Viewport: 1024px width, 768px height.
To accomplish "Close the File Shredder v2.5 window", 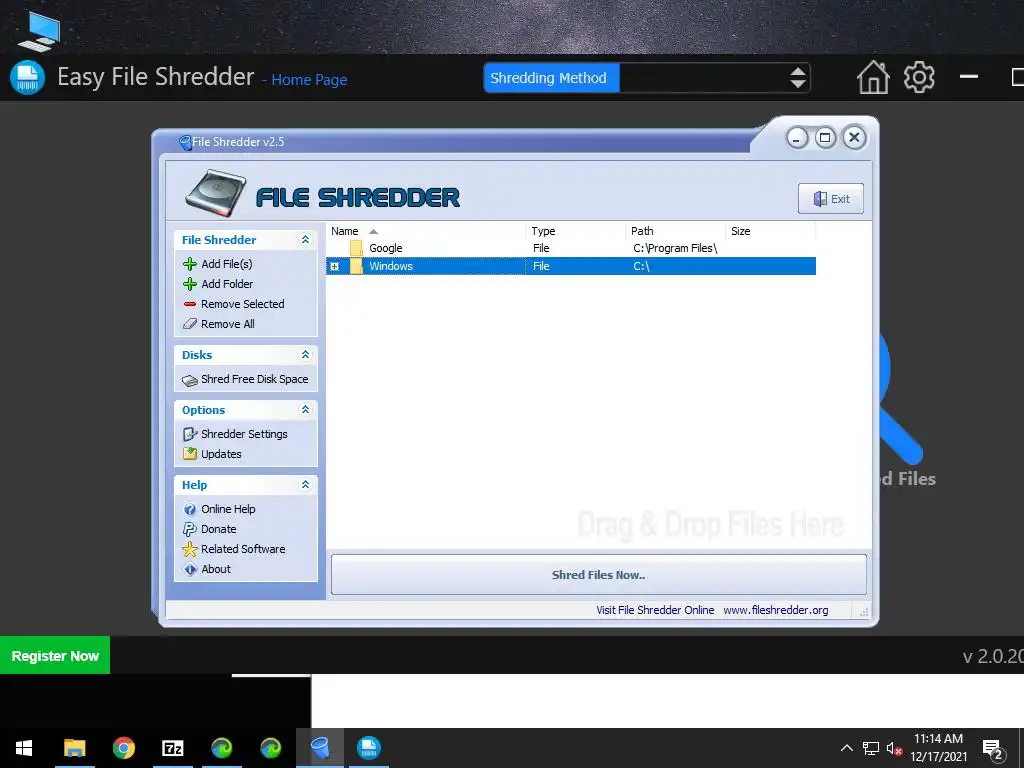I will pos(854,138).
